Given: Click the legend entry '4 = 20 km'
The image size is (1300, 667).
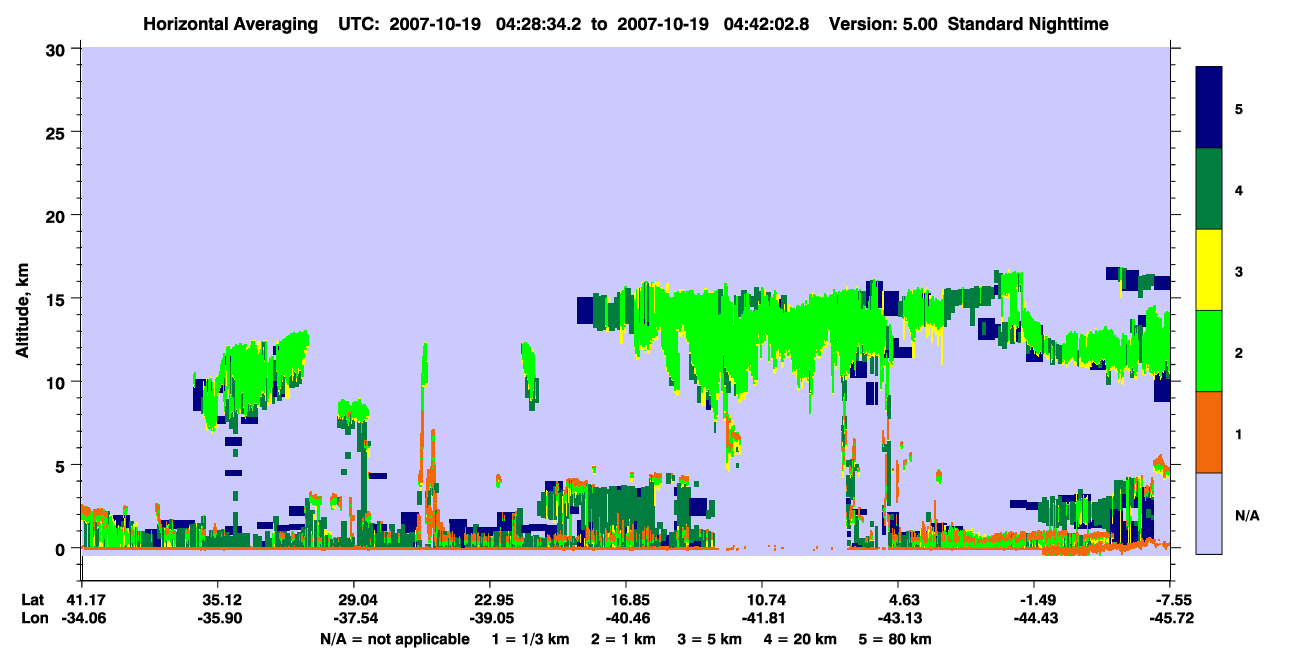Looking at the screenshot, I should pos(801,639).
